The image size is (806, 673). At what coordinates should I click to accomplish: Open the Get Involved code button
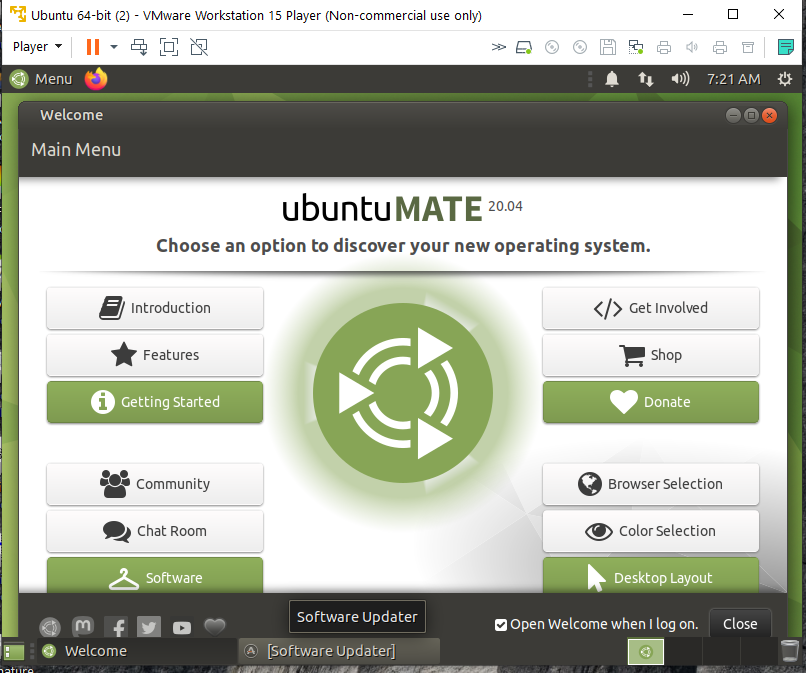[651, 308]
